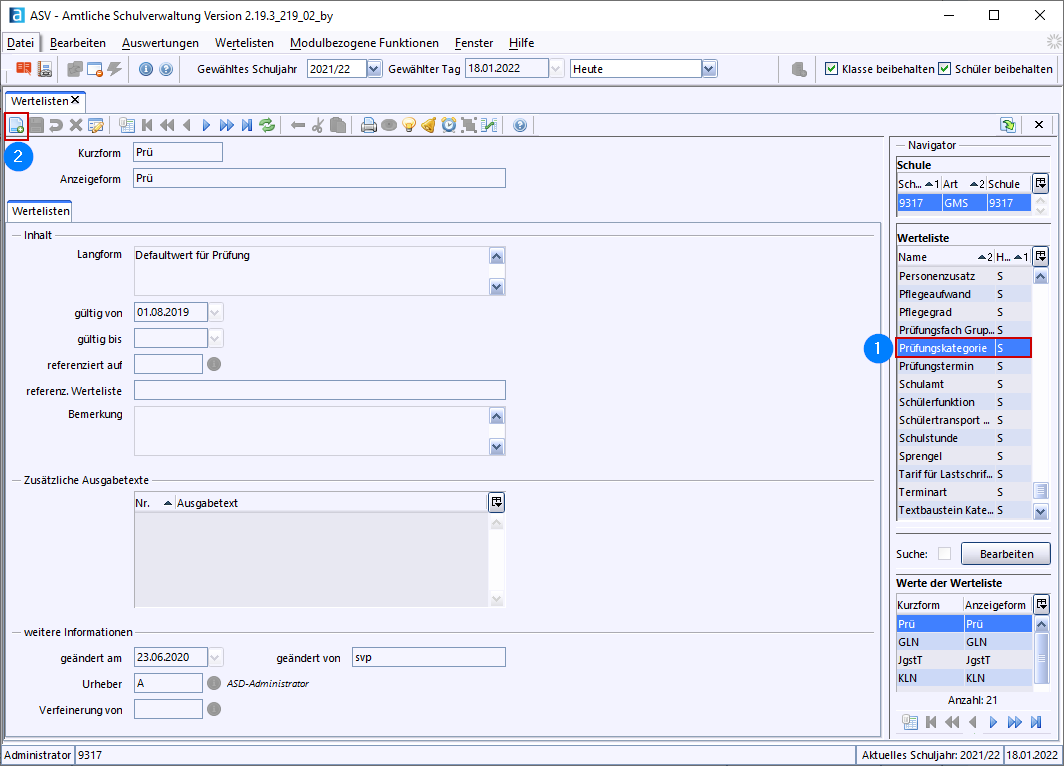Click info icon next to referenziert auf

tap(214, 364)
